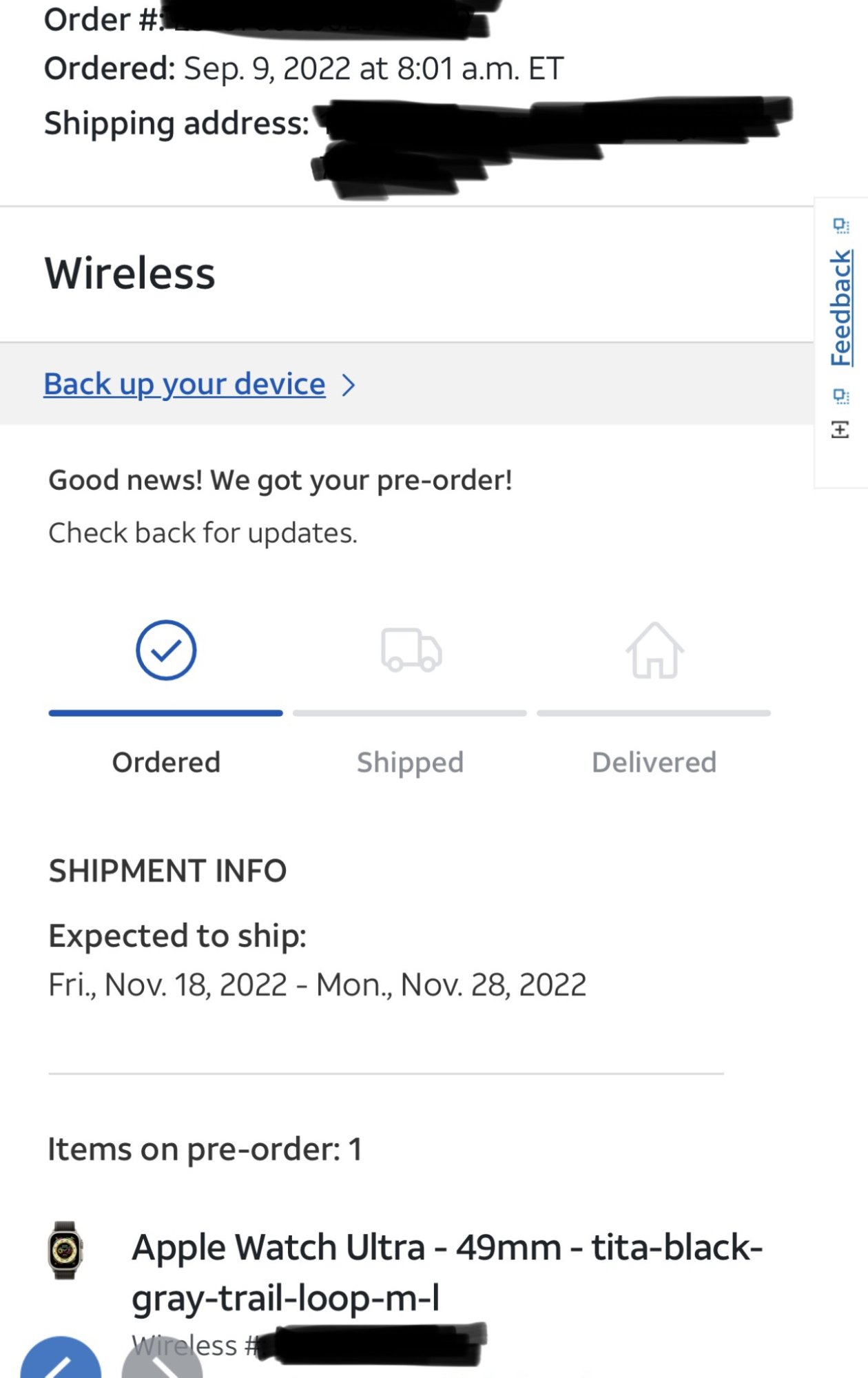This screenshot has height=1378, width=868.
Task: Click the chevron beside Back up your device
Action: (x=349, y=385)
